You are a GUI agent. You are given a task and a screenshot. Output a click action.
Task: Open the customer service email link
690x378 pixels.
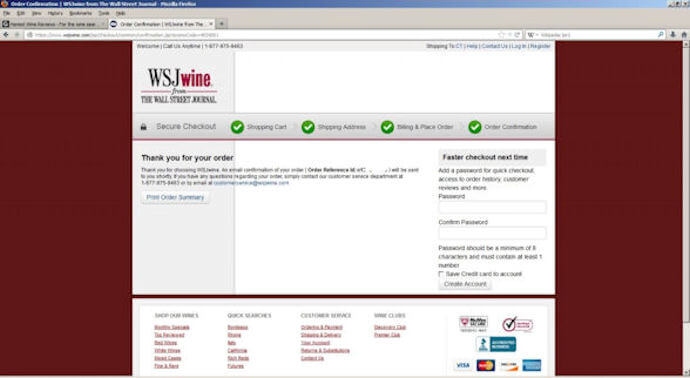point(251,183)
